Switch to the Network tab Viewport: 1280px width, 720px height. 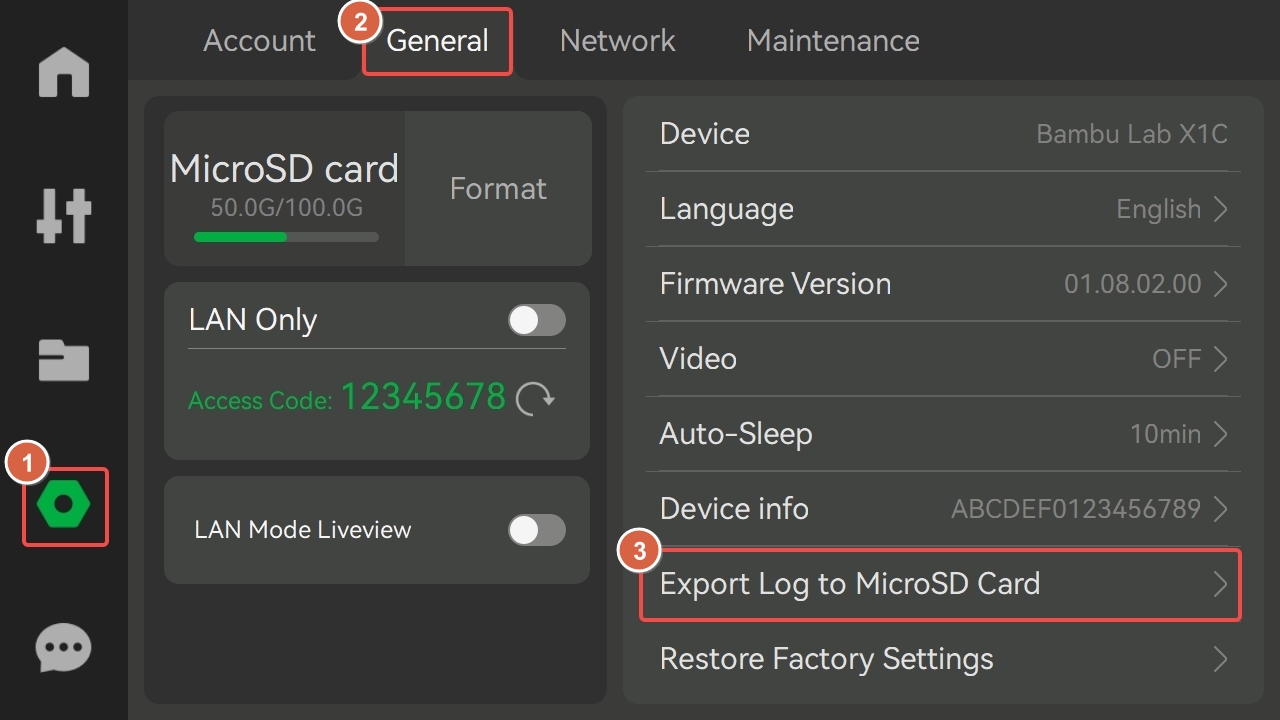[x=618, y=41]
